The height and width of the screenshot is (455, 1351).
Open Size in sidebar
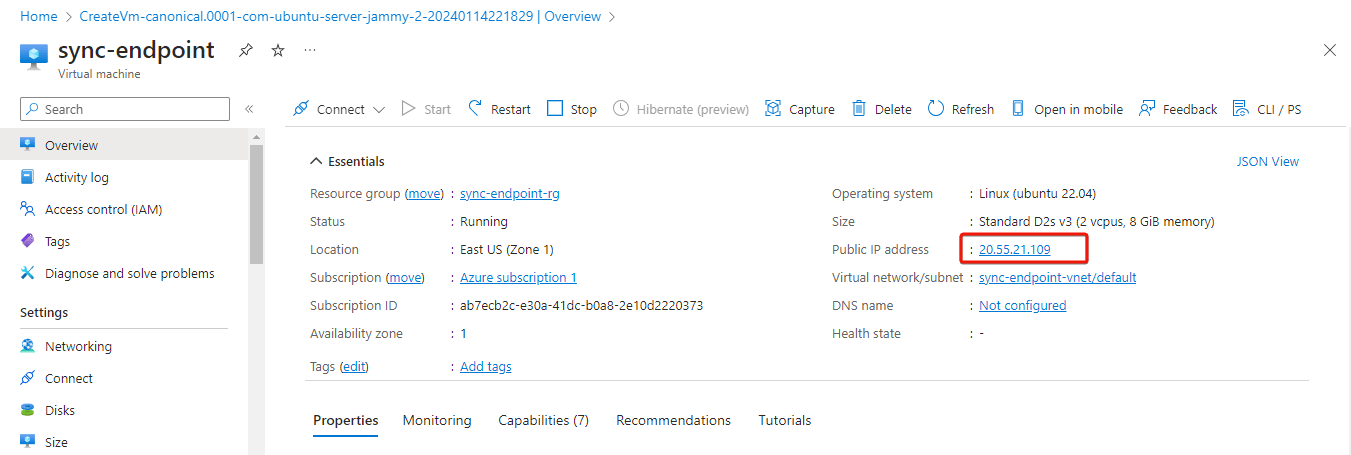(x=124, y=442)
